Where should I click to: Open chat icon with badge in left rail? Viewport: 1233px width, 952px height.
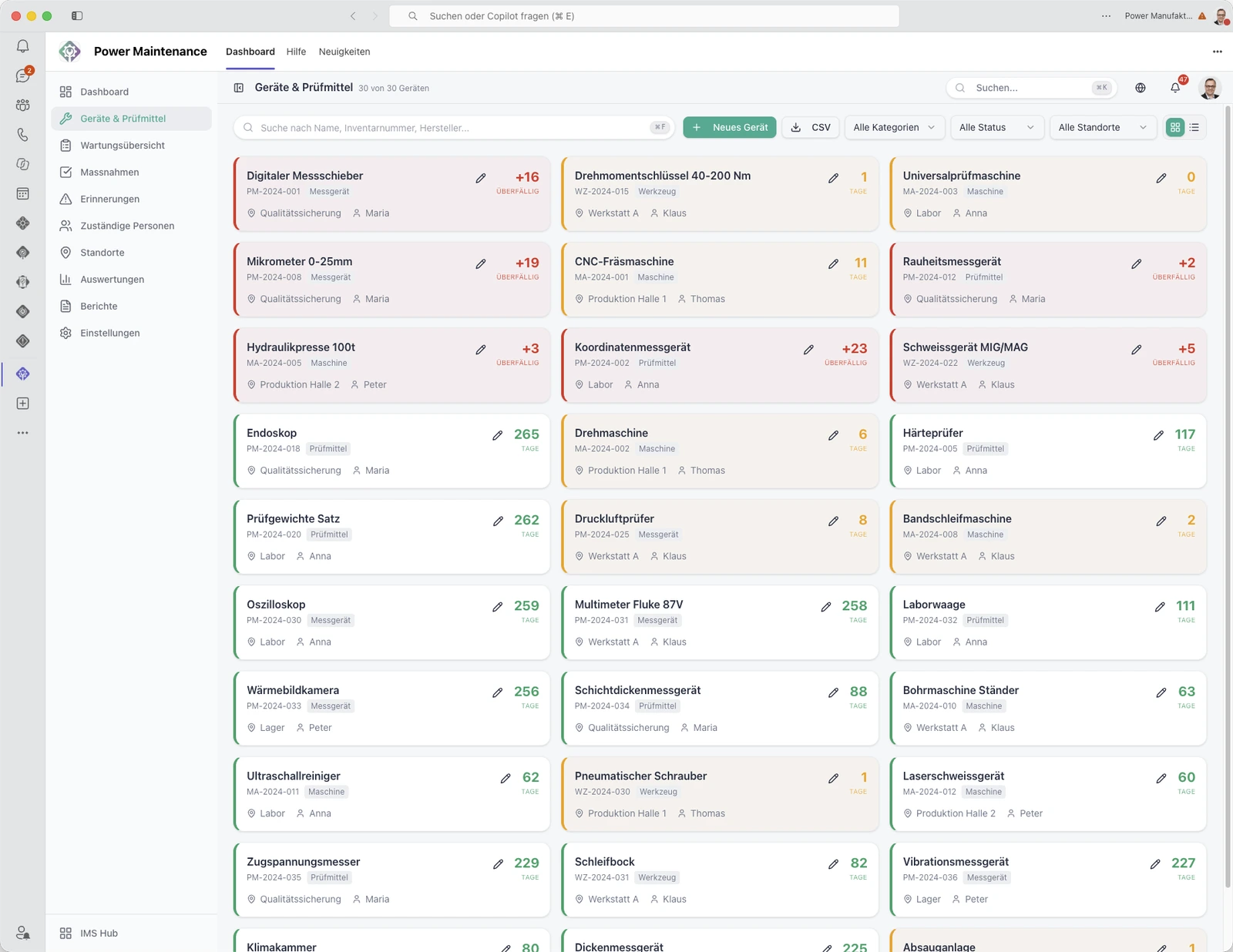pos(23,75)
